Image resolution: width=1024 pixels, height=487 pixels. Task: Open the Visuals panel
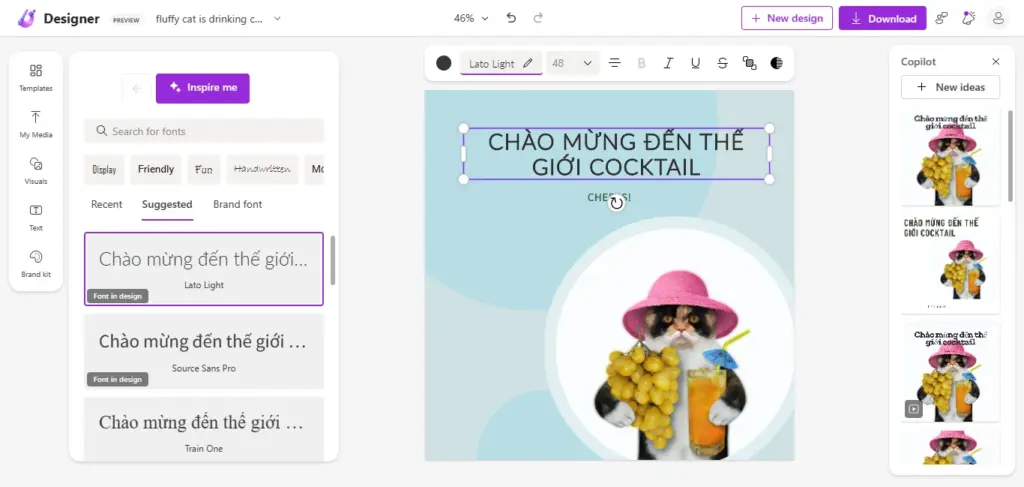click(36, 170)
